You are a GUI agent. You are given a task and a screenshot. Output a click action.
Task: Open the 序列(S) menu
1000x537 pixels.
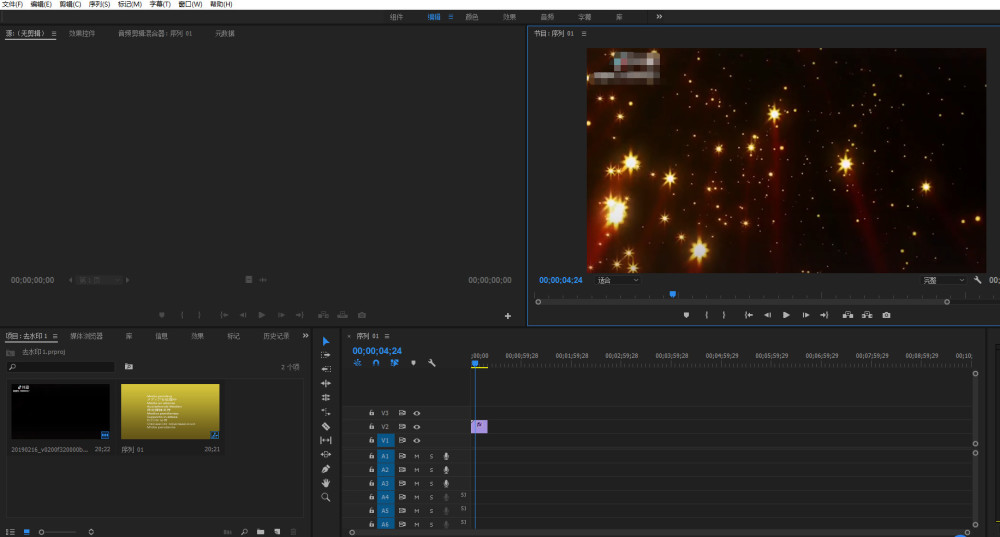[99, 4]
